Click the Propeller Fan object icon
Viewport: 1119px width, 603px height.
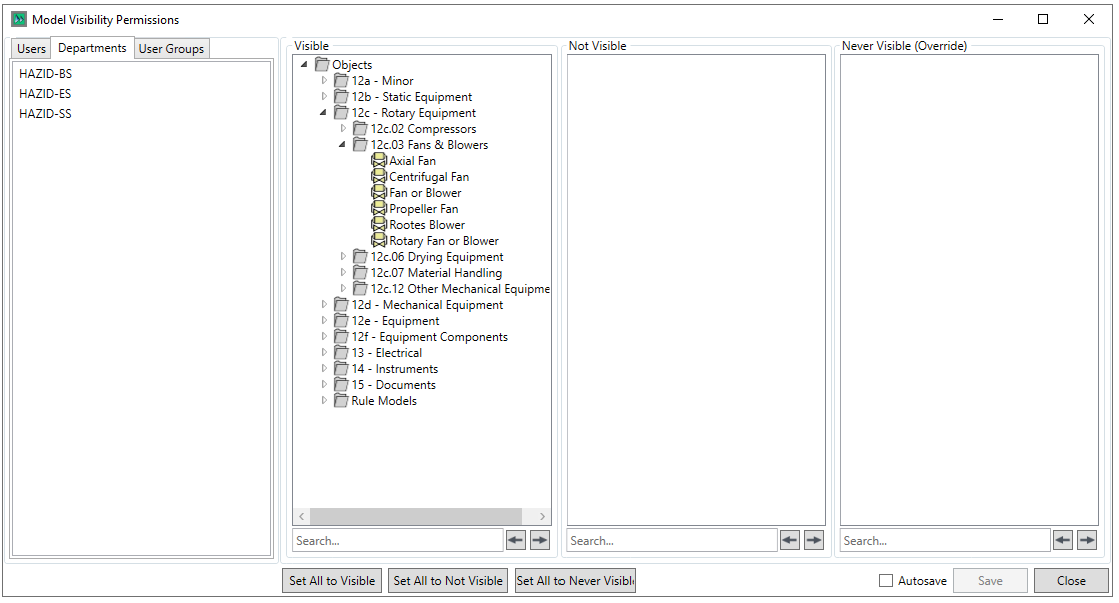[x=379, y=209]
